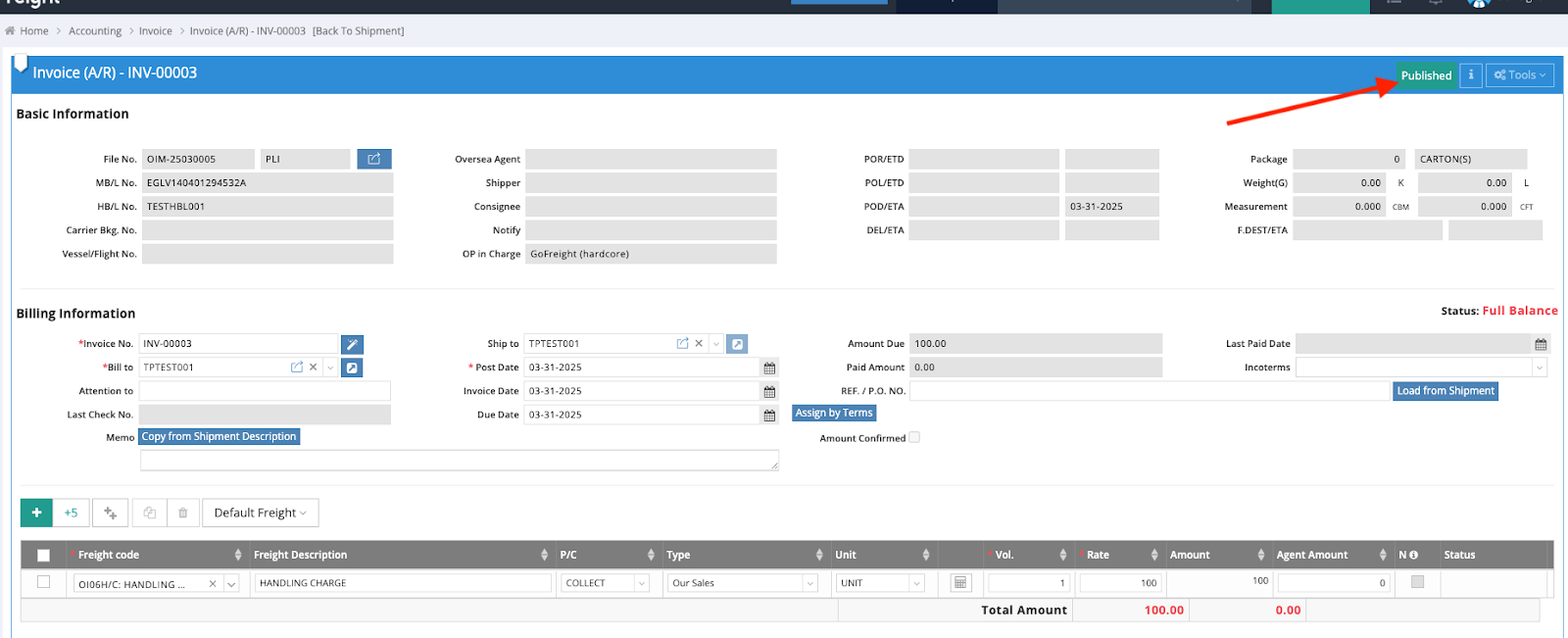
Task: Select all rows via header checkbox
Action: point(43,556)
